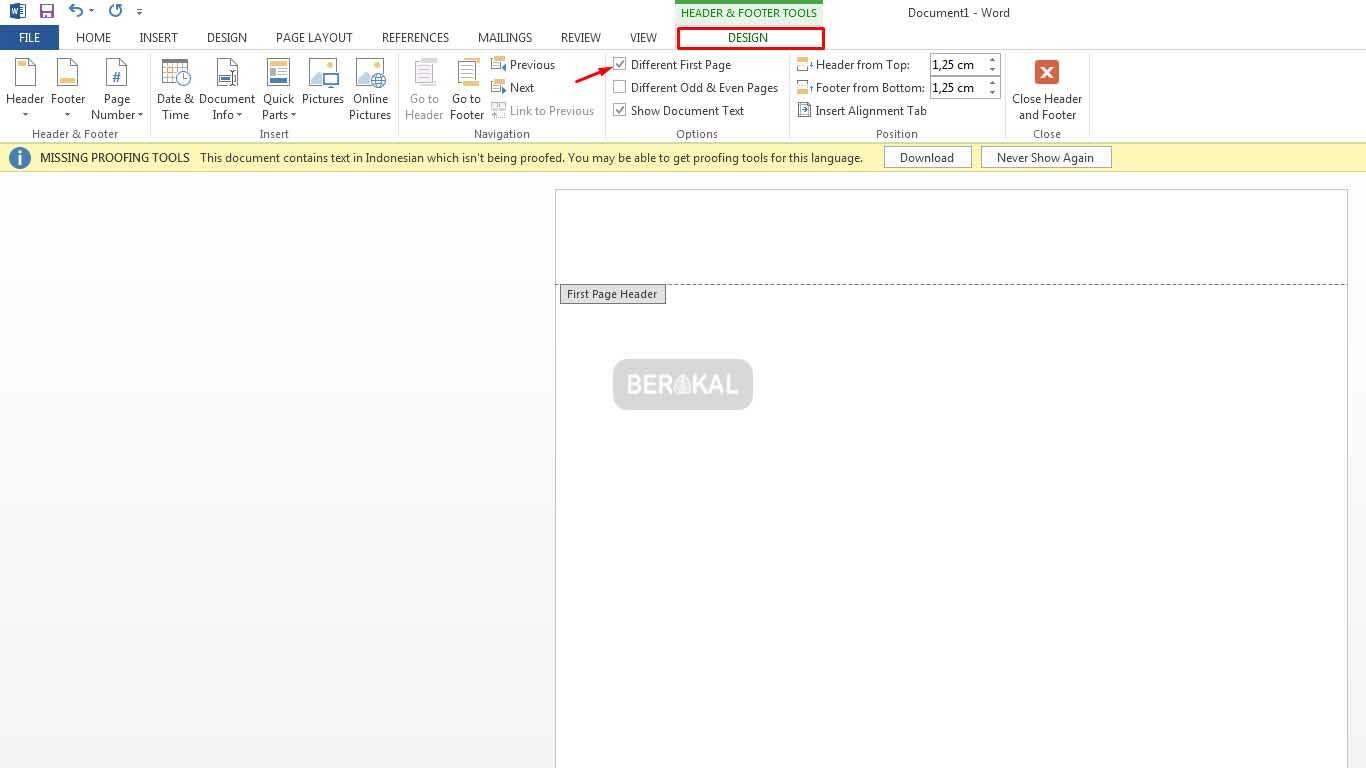This screenshot has width=1366, height=768.
Task: Open the Quick Parts menu
Action: [x=279, y=89]
